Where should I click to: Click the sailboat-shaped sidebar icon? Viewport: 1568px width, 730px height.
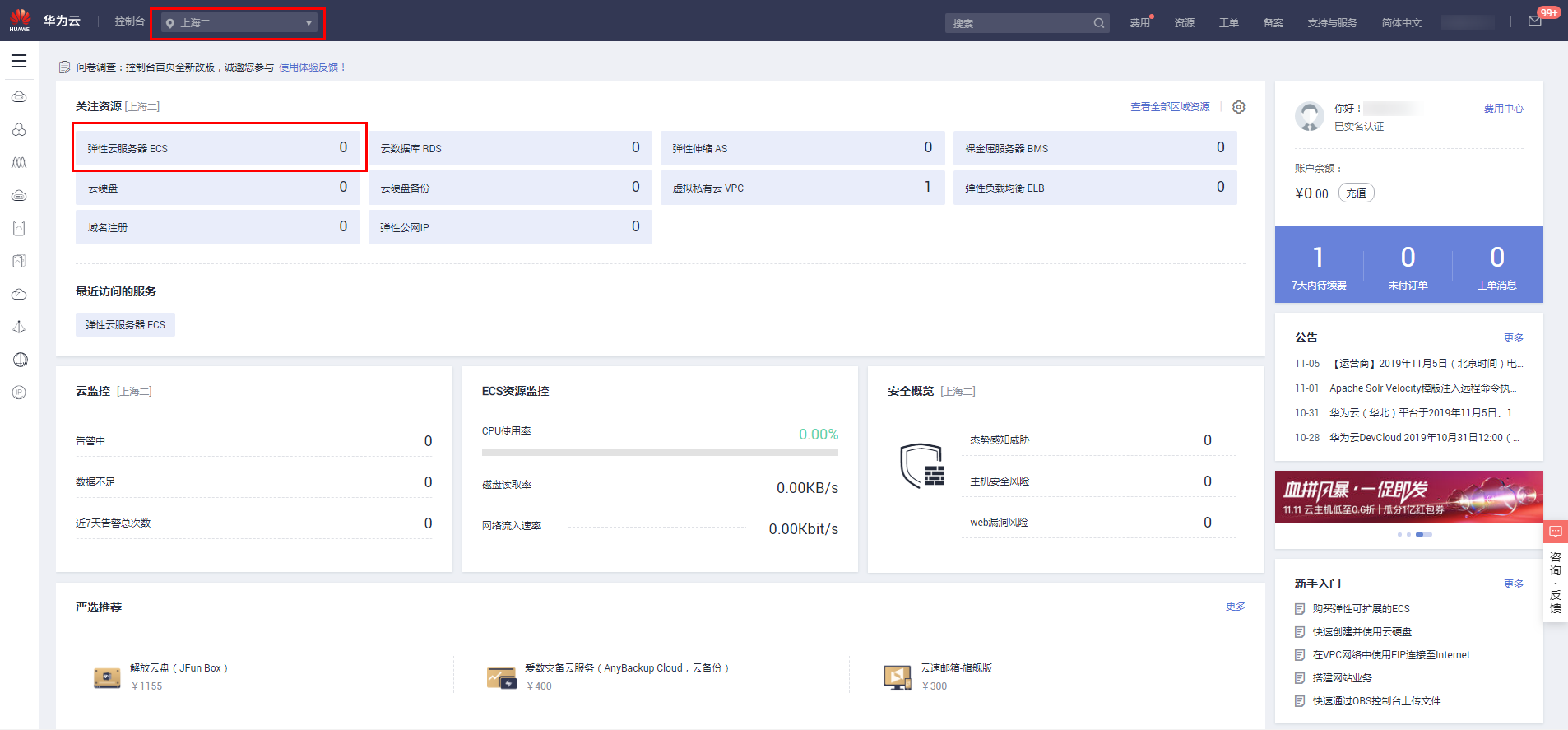pyautogui.click(x=19, y=327)
